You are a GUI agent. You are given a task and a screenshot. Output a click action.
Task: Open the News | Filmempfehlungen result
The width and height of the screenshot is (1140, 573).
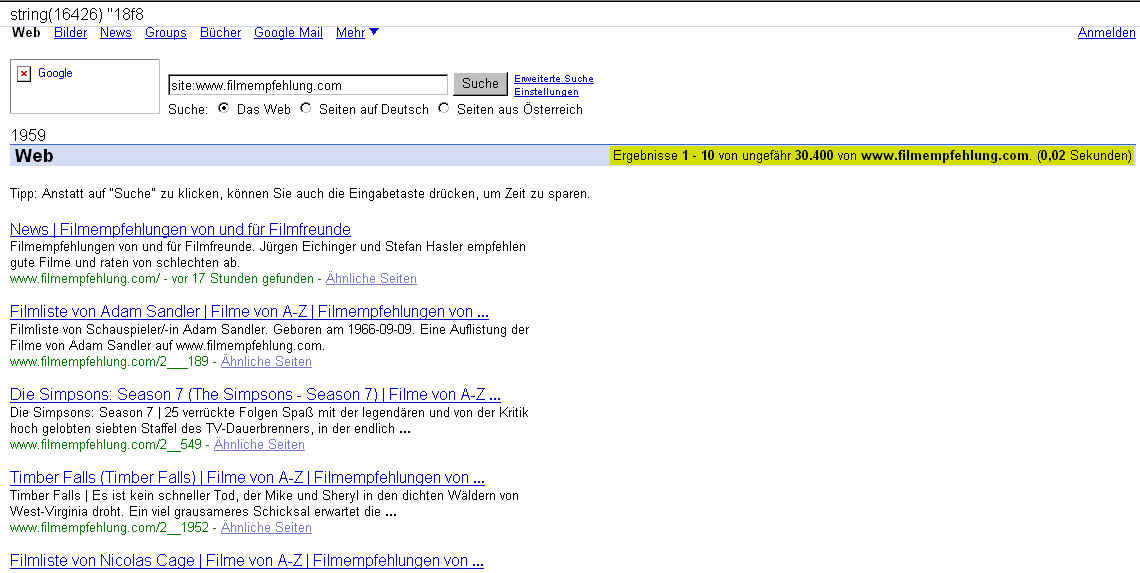pos(180,230)
